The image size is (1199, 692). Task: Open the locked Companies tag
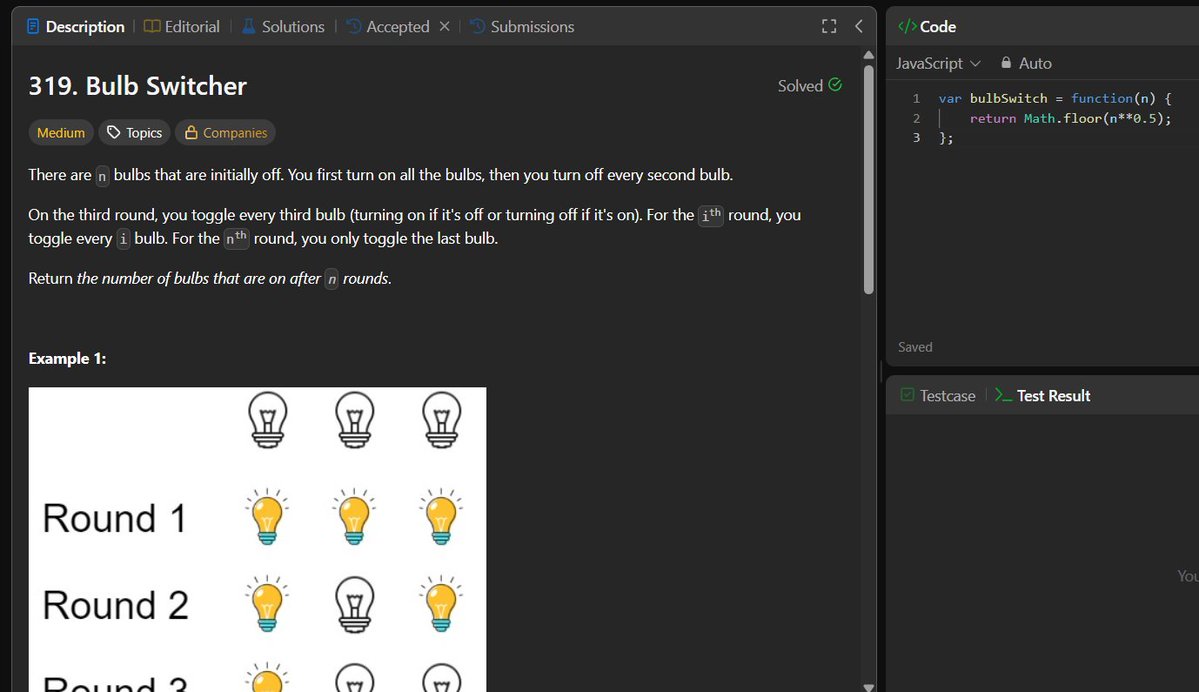[x=226, y=132]
